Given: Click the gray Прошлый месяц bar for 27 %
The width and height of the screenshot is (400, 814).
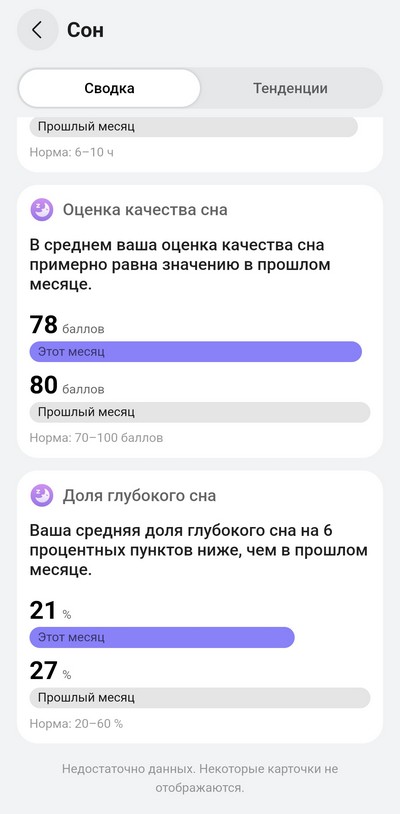Looking at the screenshot, I should 200,698.
